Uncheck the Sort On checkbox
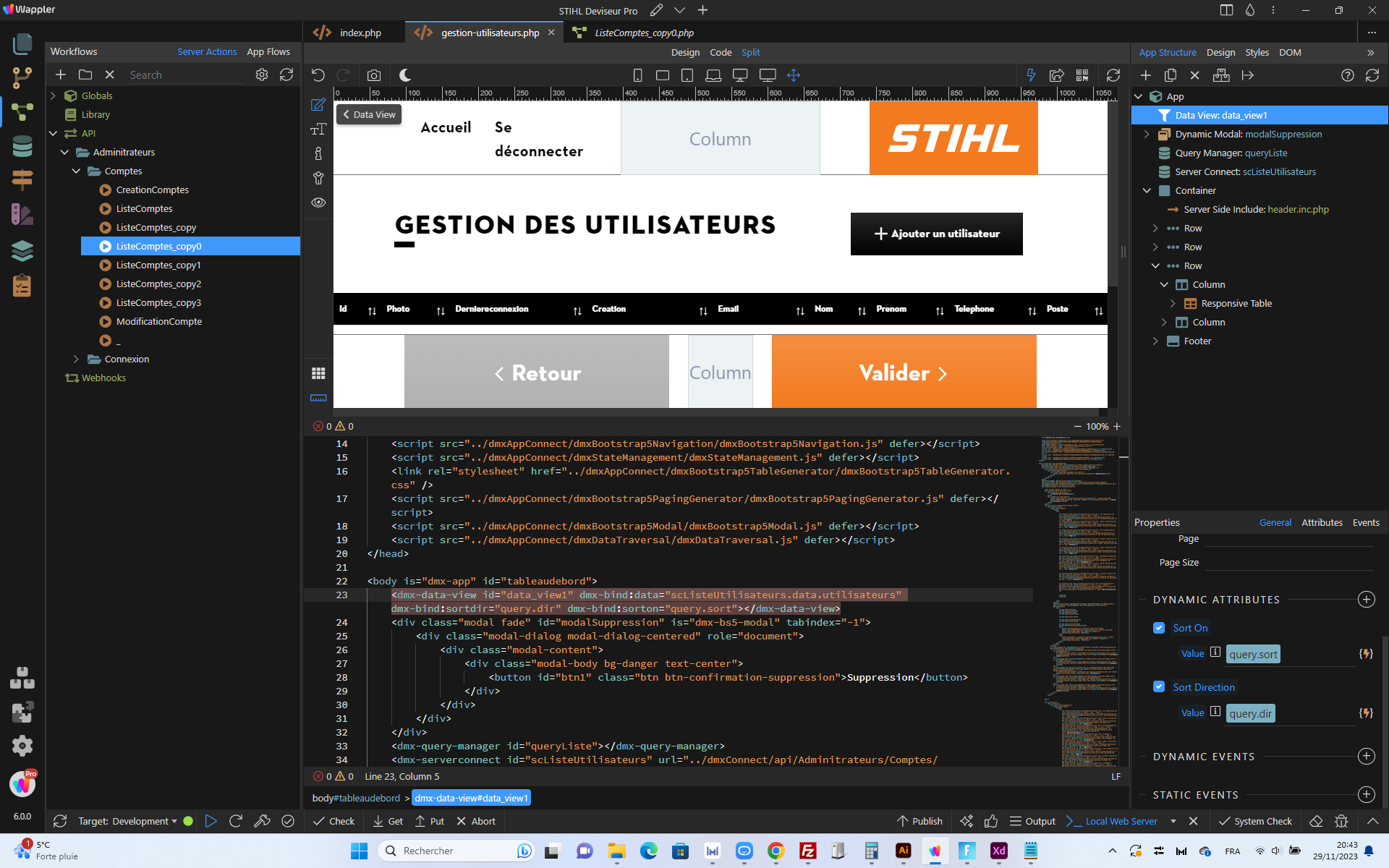The width and height of the screenshot is (1389, 868). (1159, 628)
